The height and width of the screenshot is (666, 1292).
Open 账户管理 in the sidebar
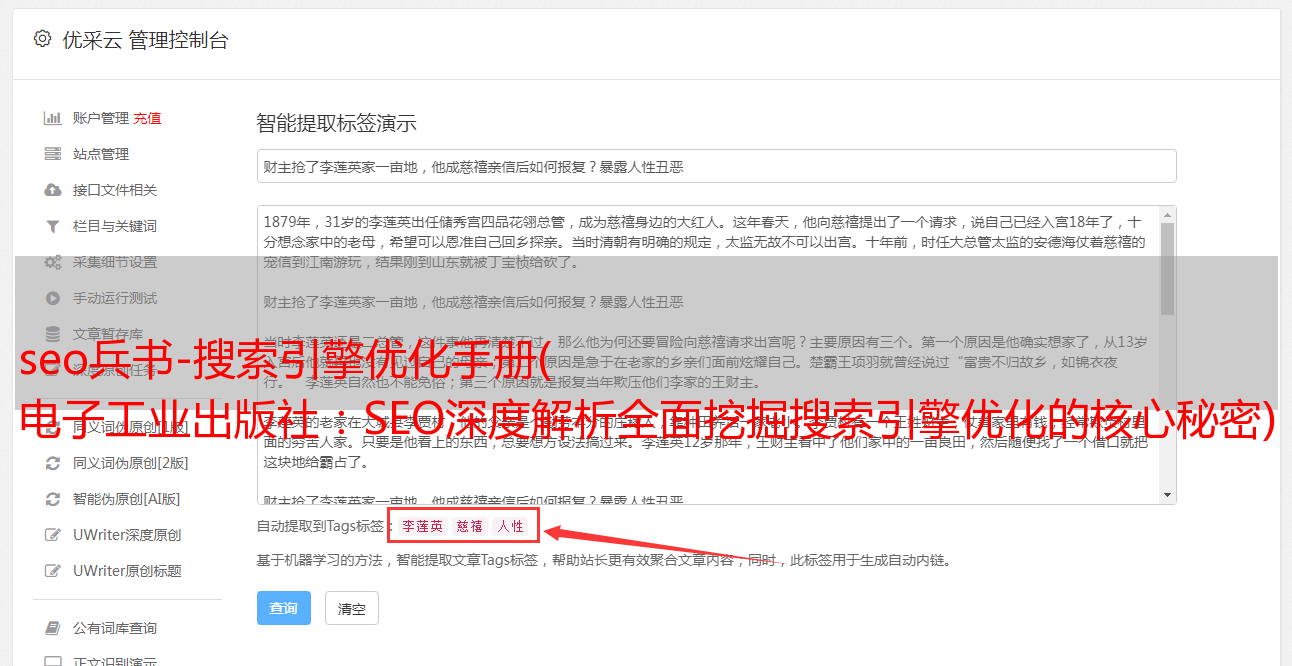(x=101, y=118)
